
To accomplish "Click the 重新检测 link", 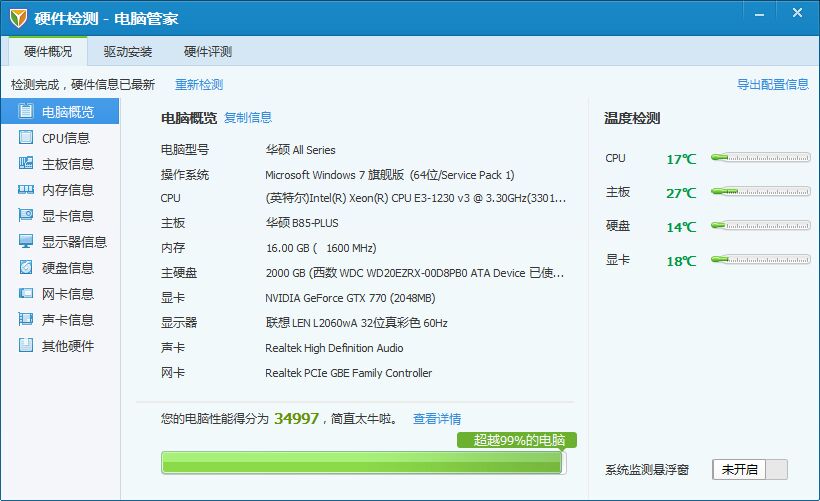I will tap(199, 85).
